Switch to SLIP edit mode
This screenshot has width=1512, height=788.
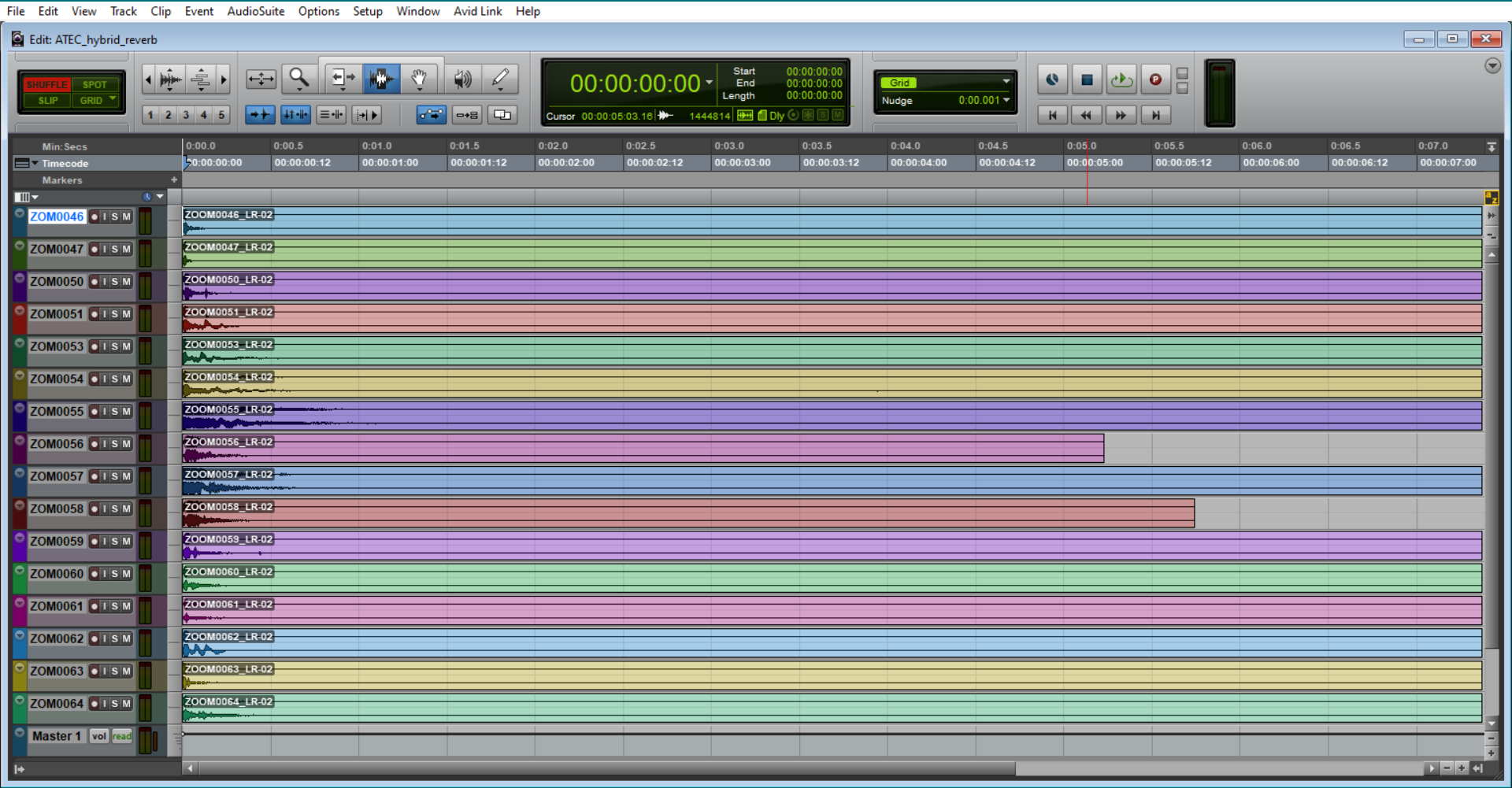48,100
